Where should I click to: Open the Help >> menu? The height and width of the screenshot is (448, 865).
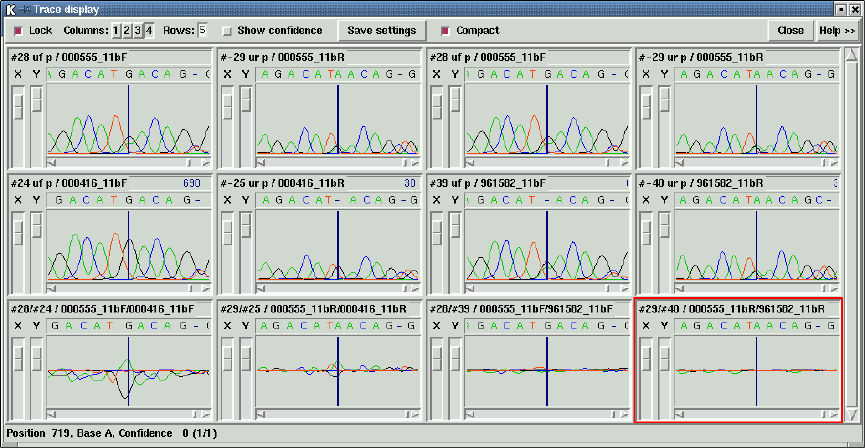(x=837, y=30)
